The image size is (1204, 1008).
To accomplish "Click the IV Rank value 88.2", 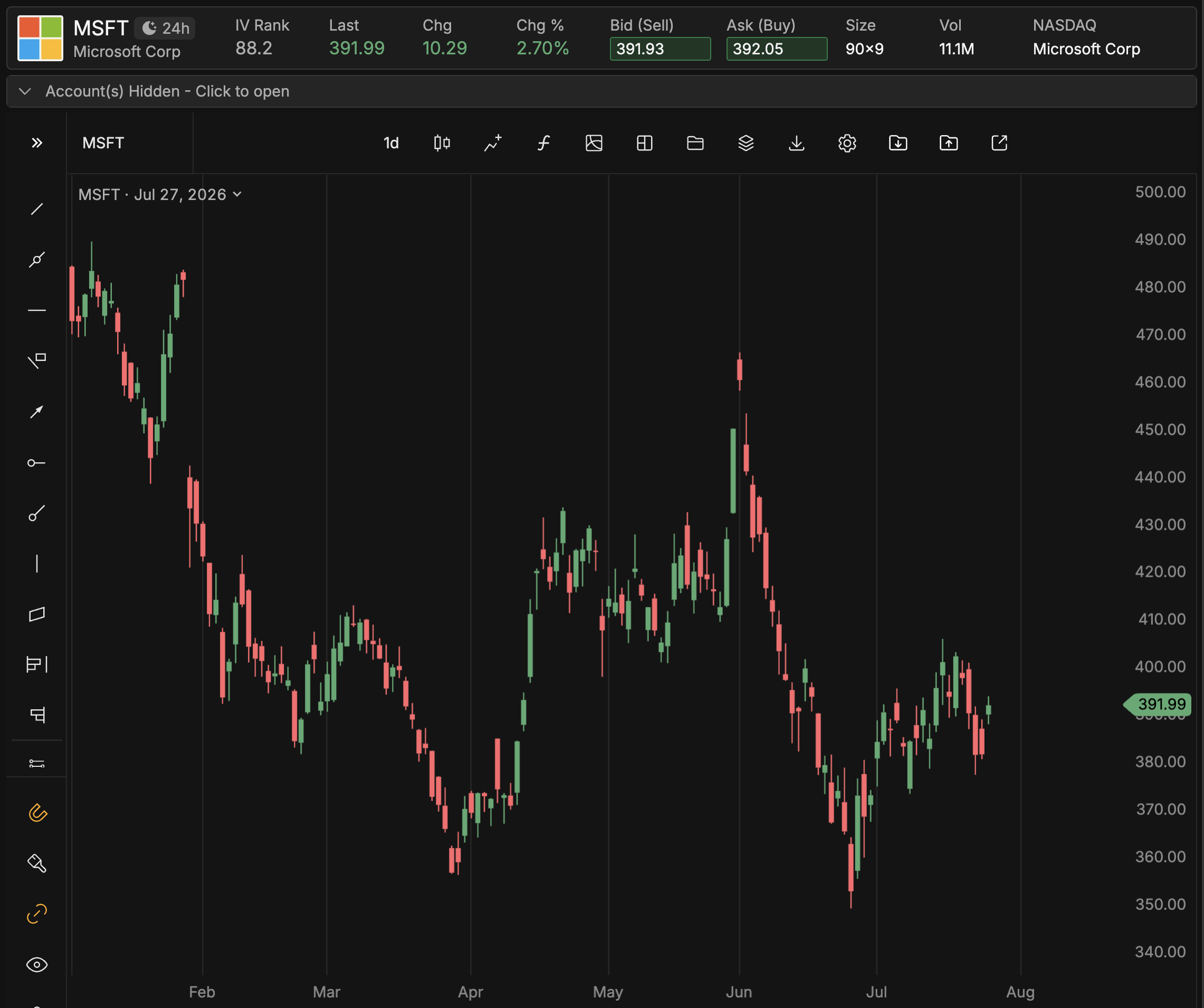I will click(x=254, y=48).
